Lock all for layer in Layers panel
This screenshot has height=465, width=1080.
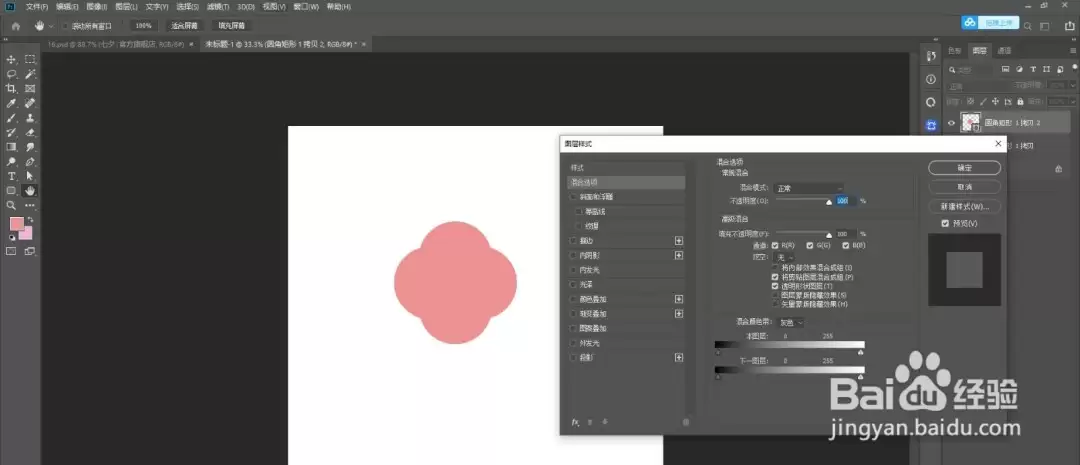tap(1021, 101)
